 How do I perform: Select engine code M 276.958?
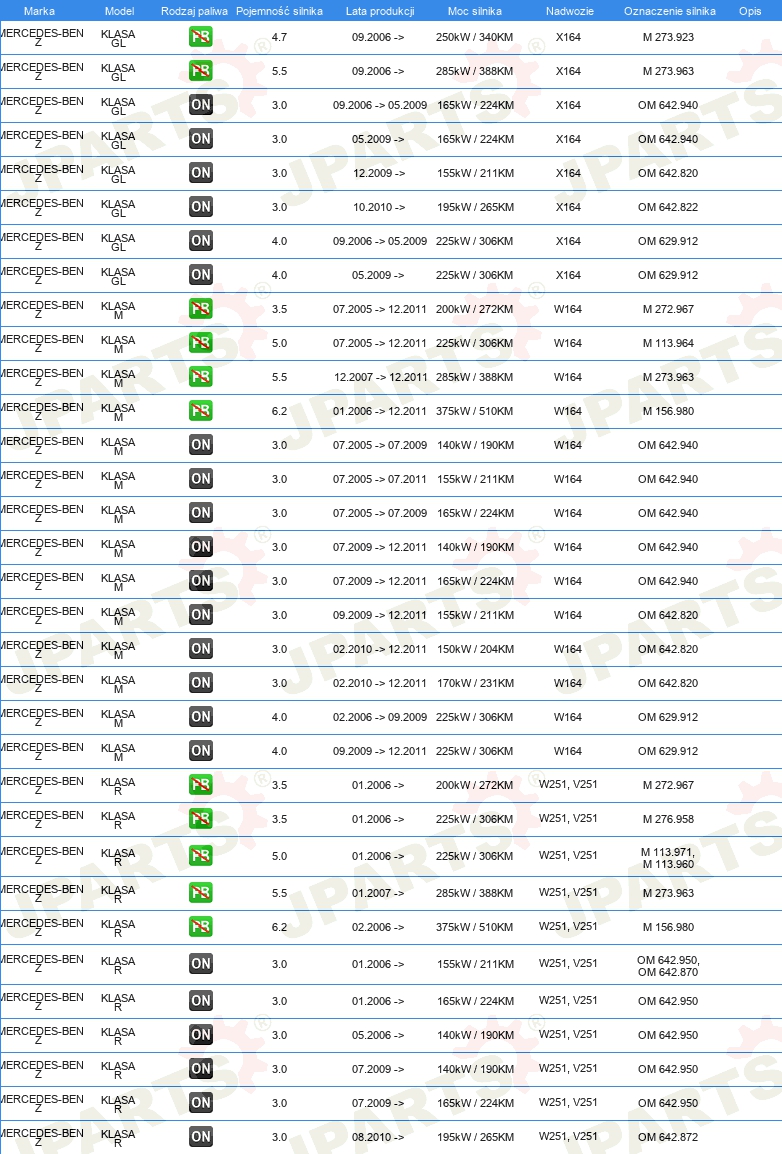click(668, 818)
